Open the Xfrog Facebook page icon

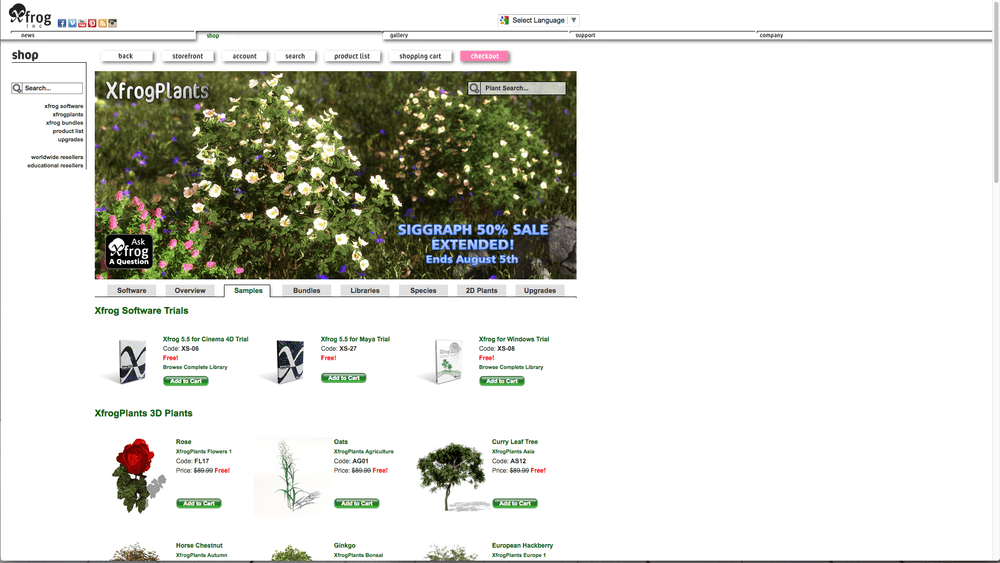pyautogui.click(x=62, y=23)
